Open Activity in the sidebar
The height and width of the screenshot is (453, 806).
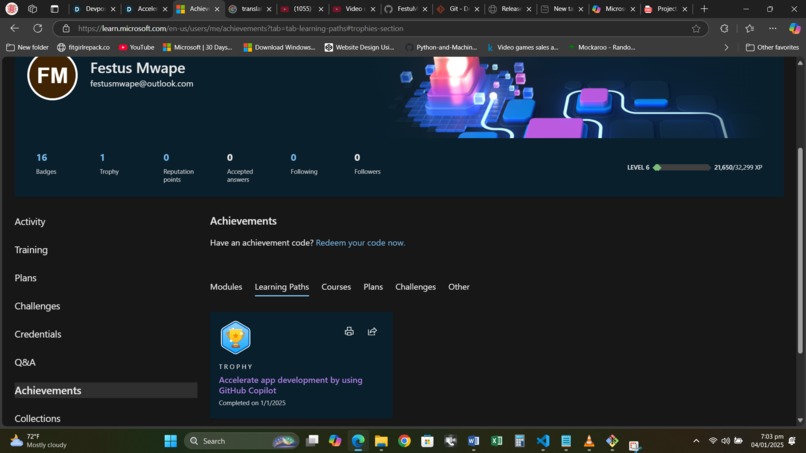pos(30,222)
